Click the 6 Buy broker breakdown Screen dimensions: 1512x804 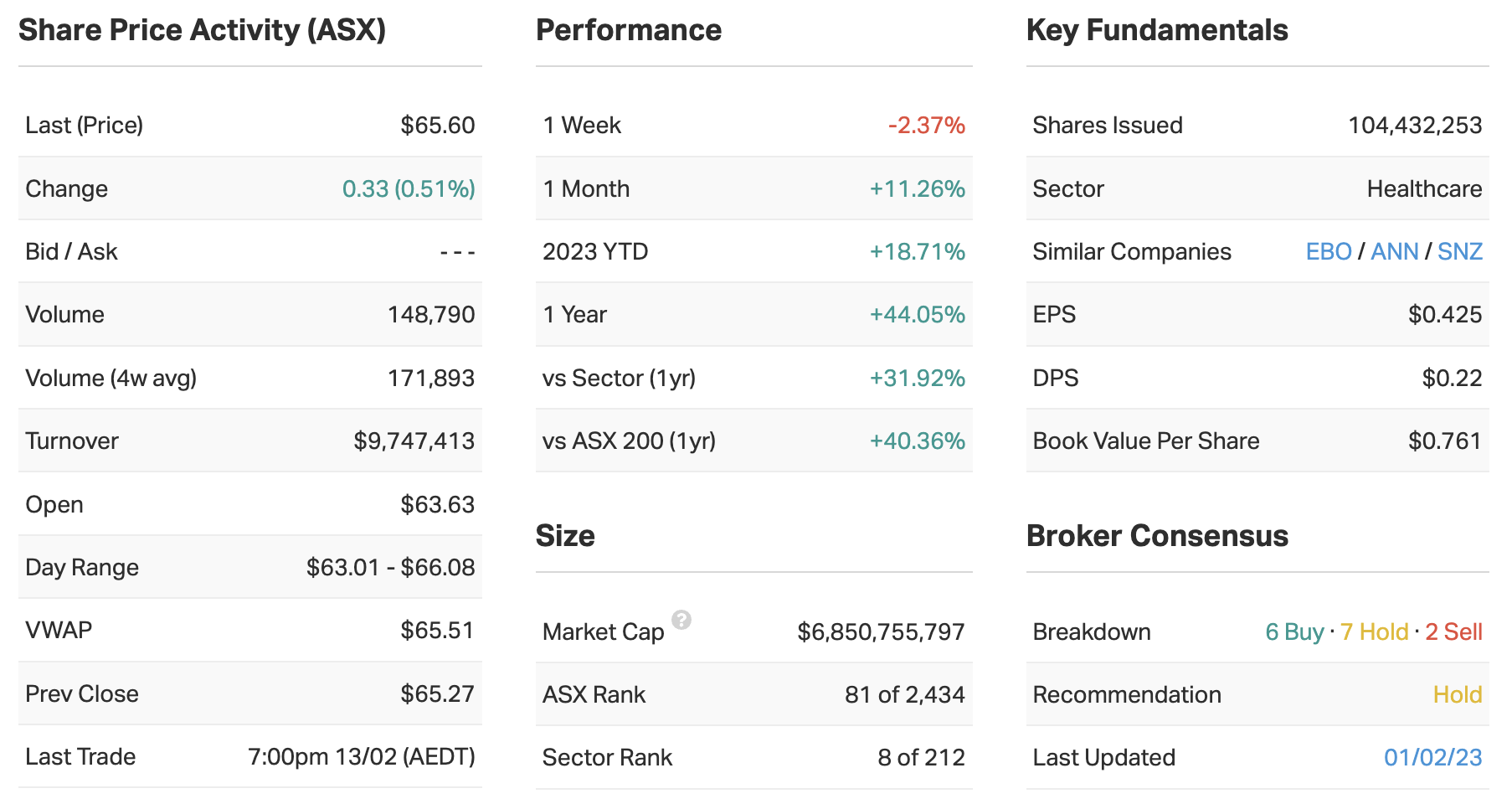pos(1294,631)
